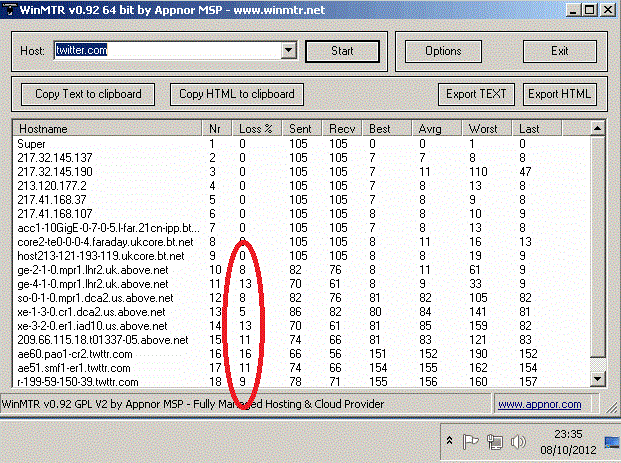This screenshot has width=621, height=463.
Task: Copy HTML to clipboard
Action: 237,94
